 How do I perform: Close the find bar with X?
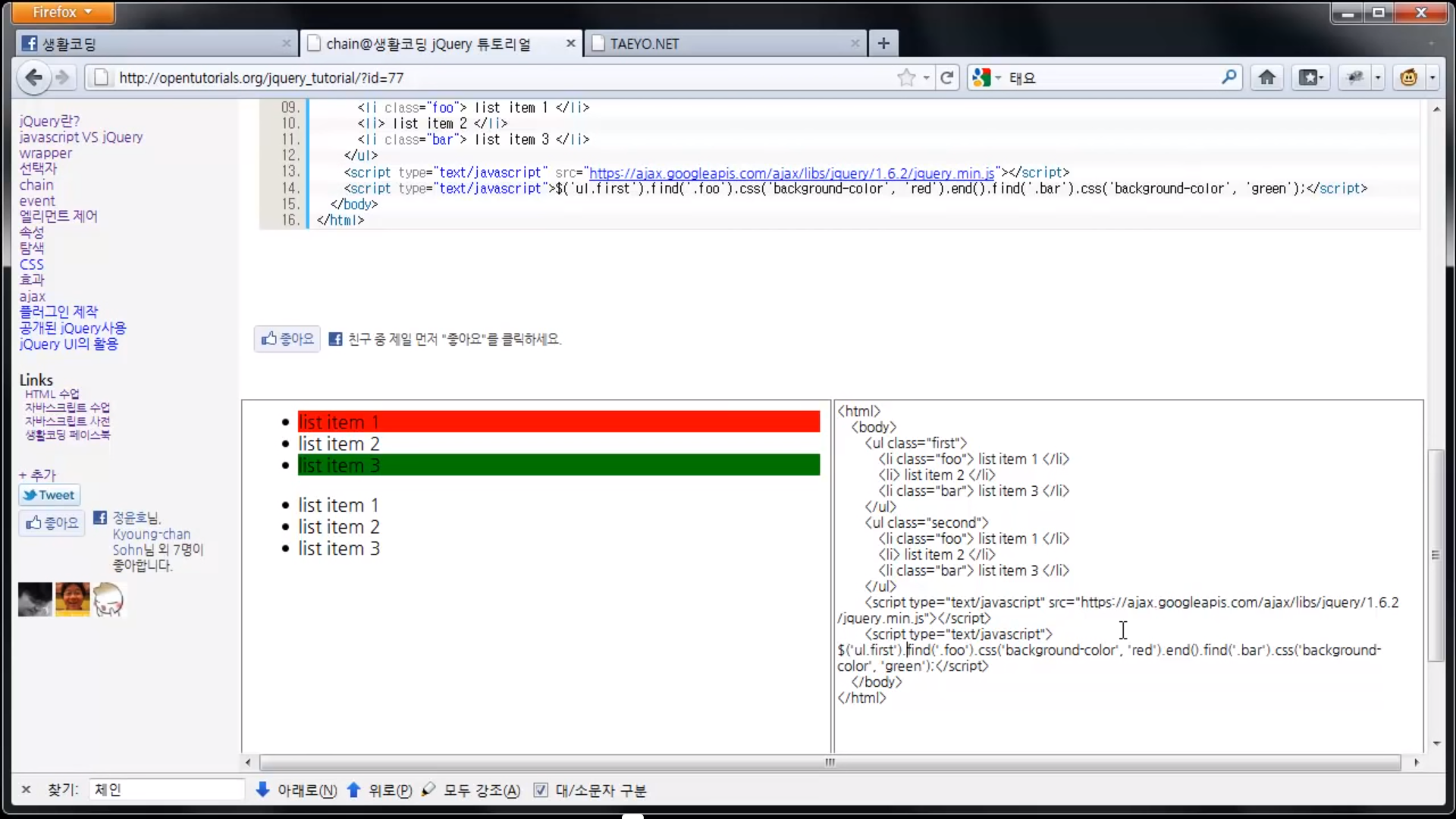pos(26,790)
